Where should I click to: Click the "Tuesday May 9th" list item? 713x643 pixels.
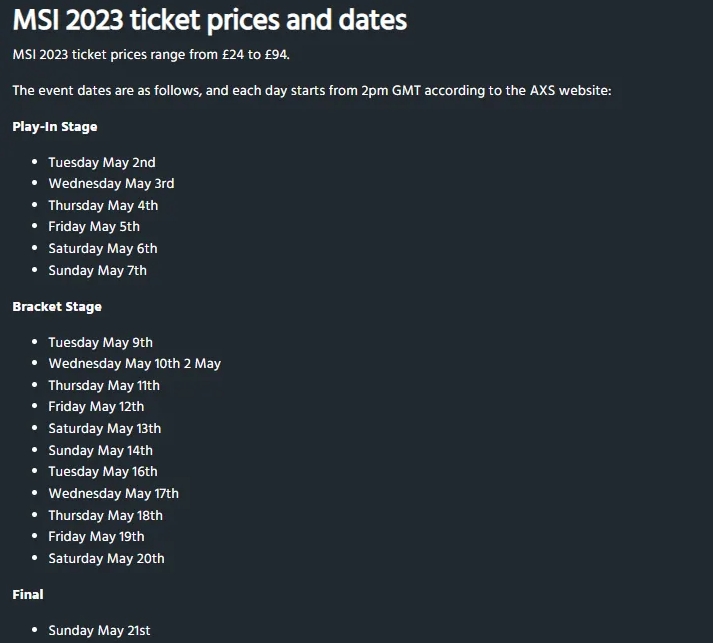100,342
